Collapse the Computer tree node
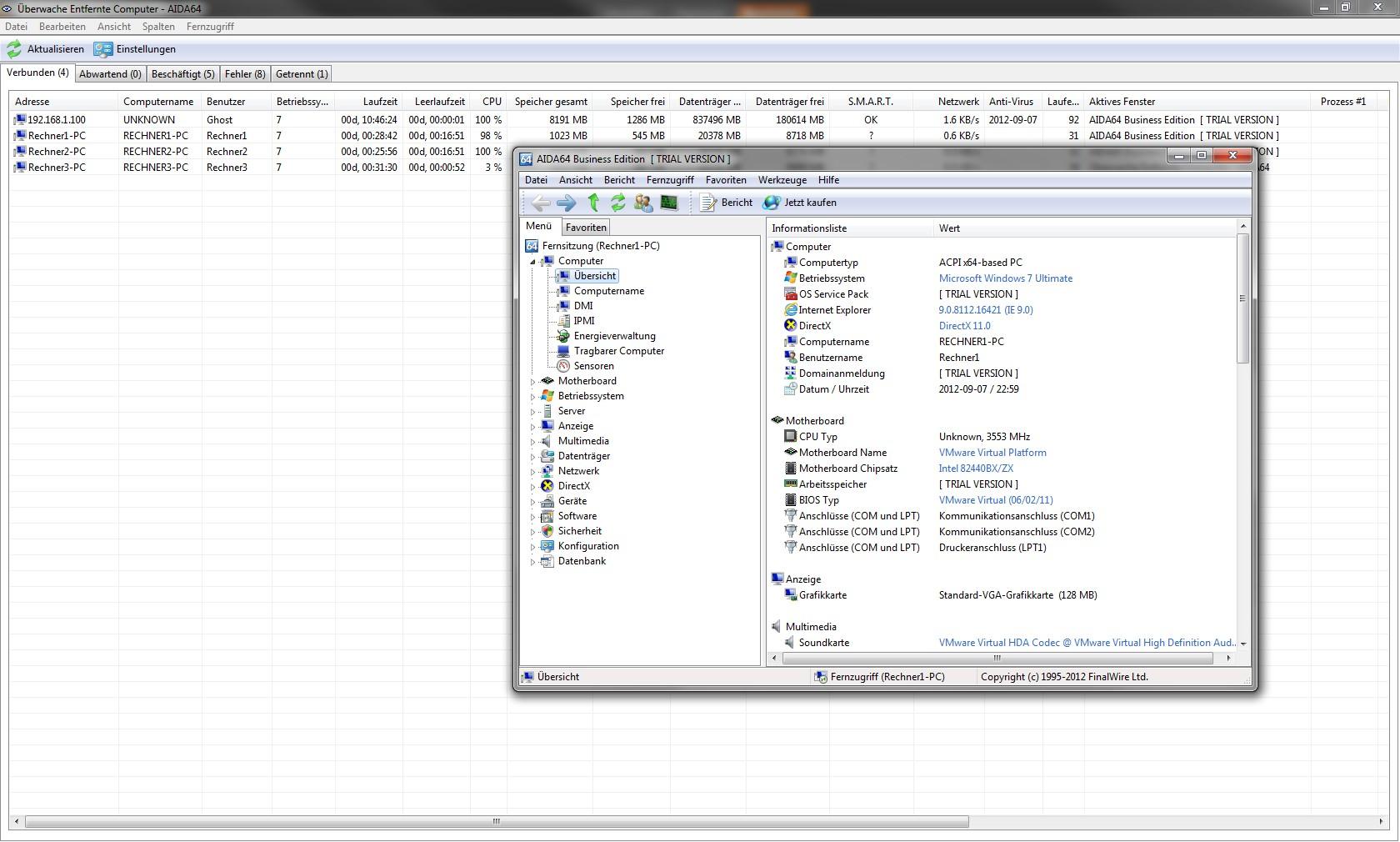This screenshot has height=842, width=1400. [533, 262]
